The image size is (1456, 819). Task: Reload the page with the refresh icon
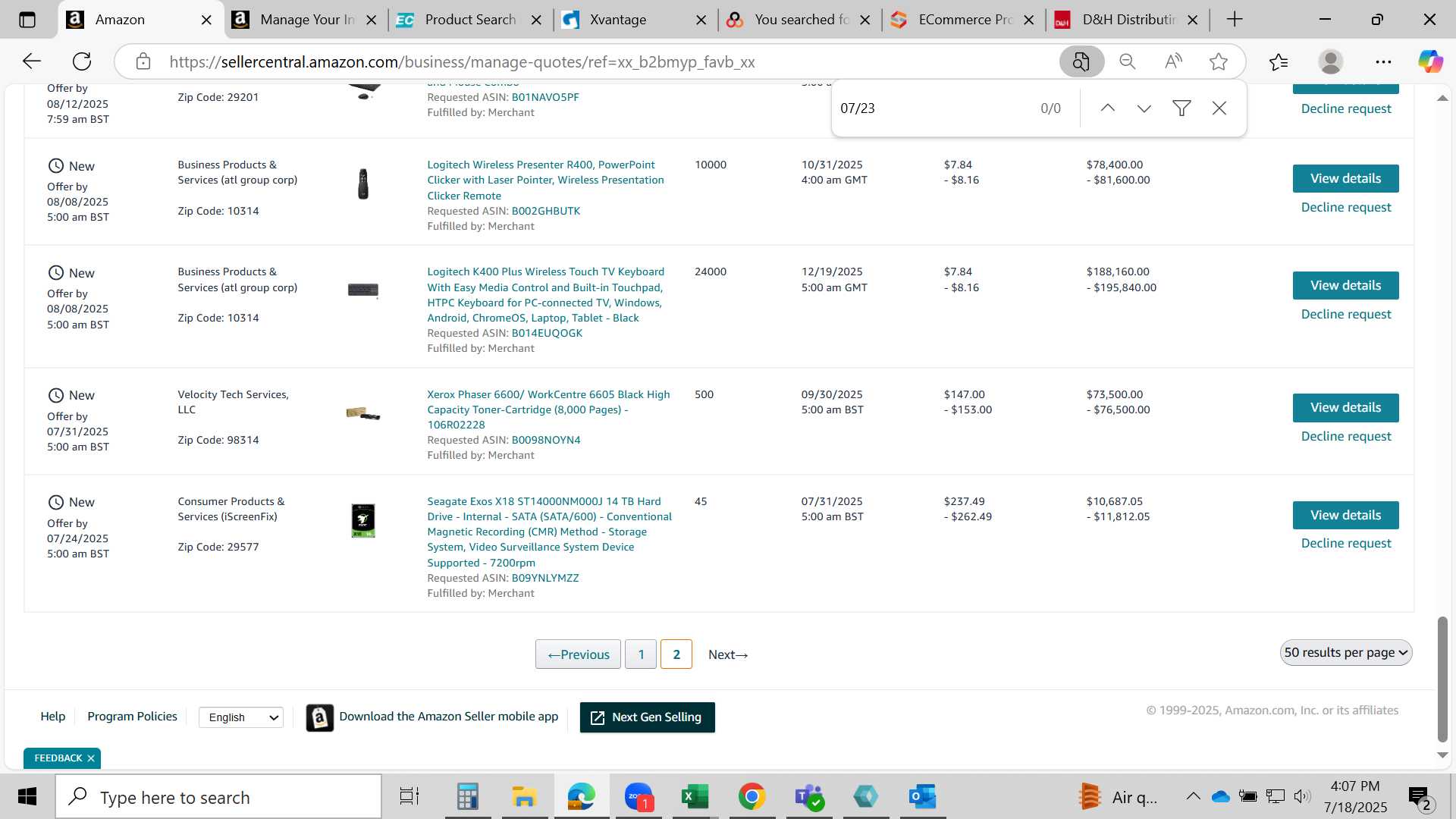82,61
